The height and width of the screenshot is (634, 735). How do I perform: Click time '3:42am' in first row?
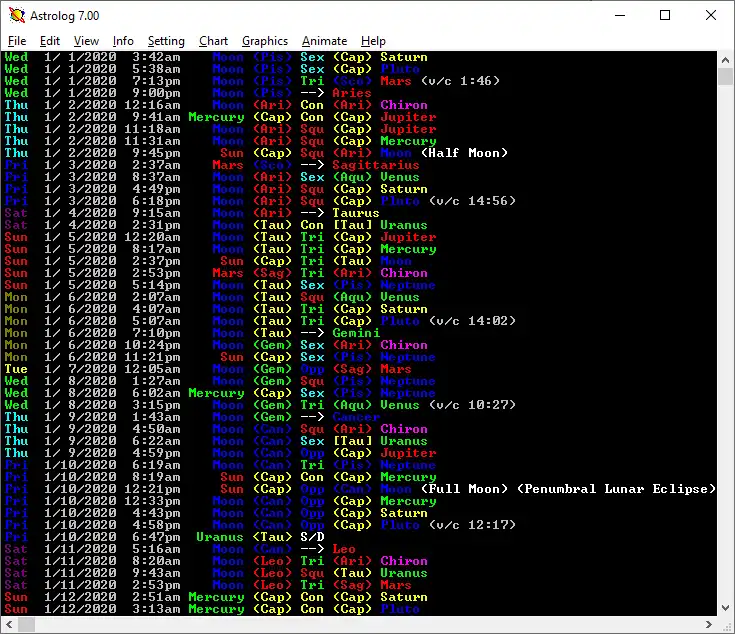[x=156, y=57]
